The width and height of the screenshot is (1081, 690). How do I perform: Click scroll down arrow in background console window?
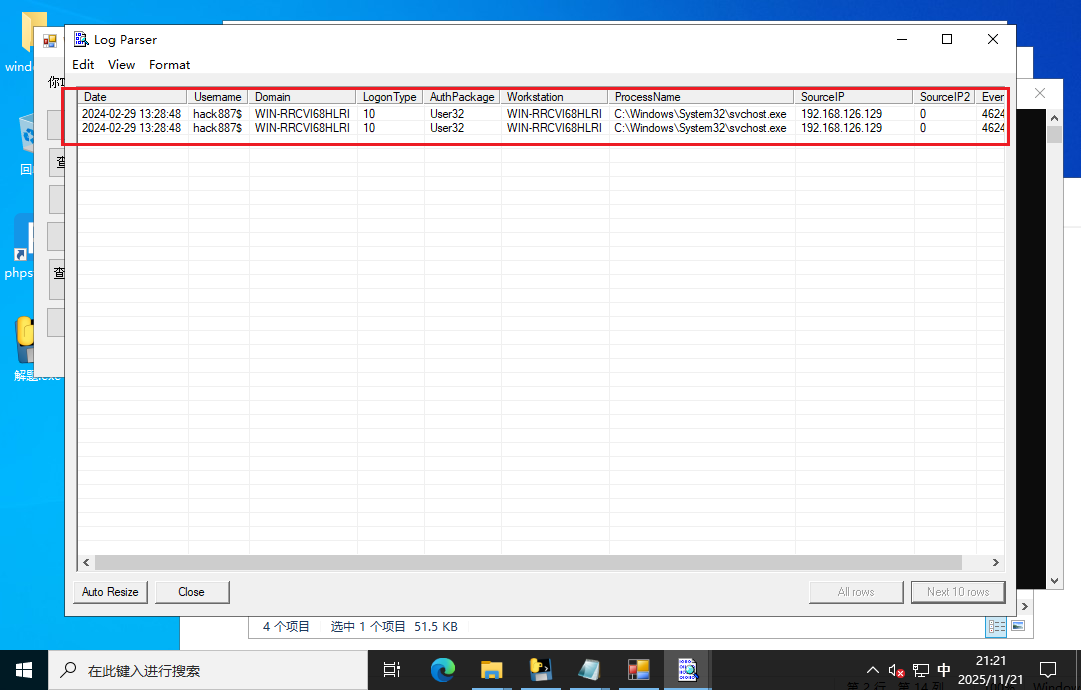tap(1054, 581)
